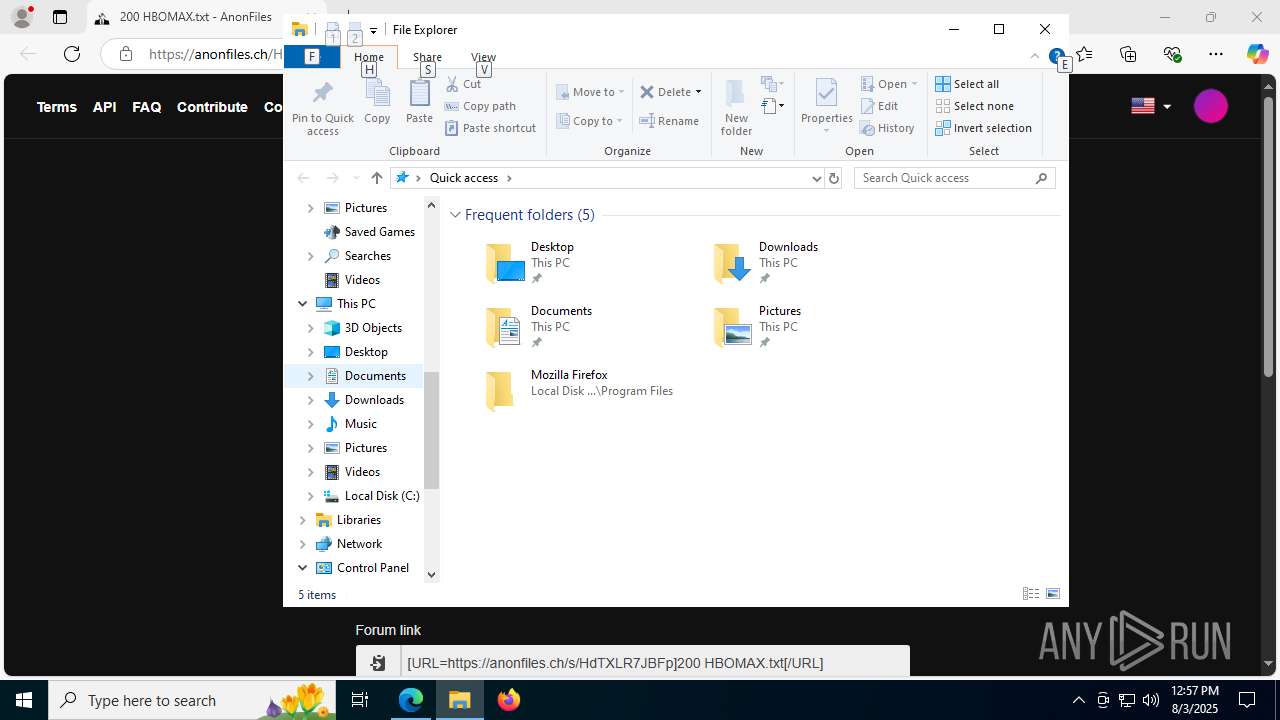Click Paste shortcut command
Viewport: 1280px width, 720px height.
(x=491, y=128)
